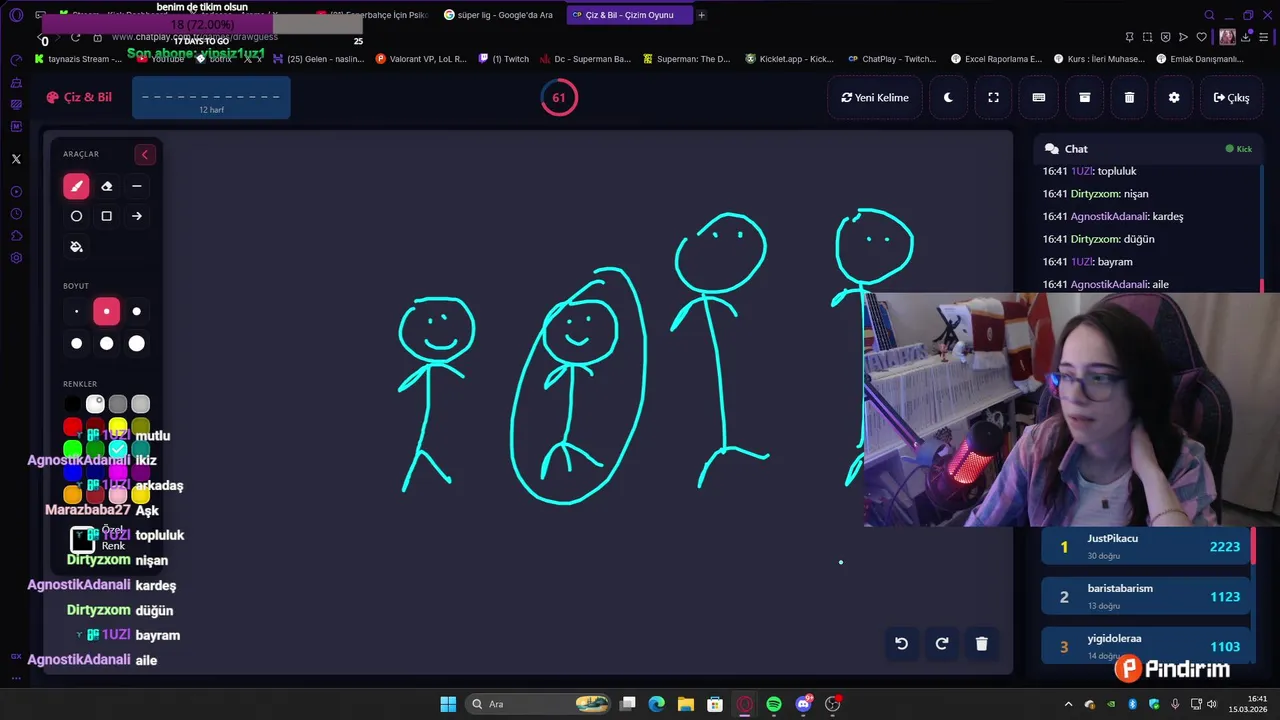The width and height of the screenshot is (1280, 720).
Task: Pick the second brush size (highlighted)
Action: pos(107,312)
